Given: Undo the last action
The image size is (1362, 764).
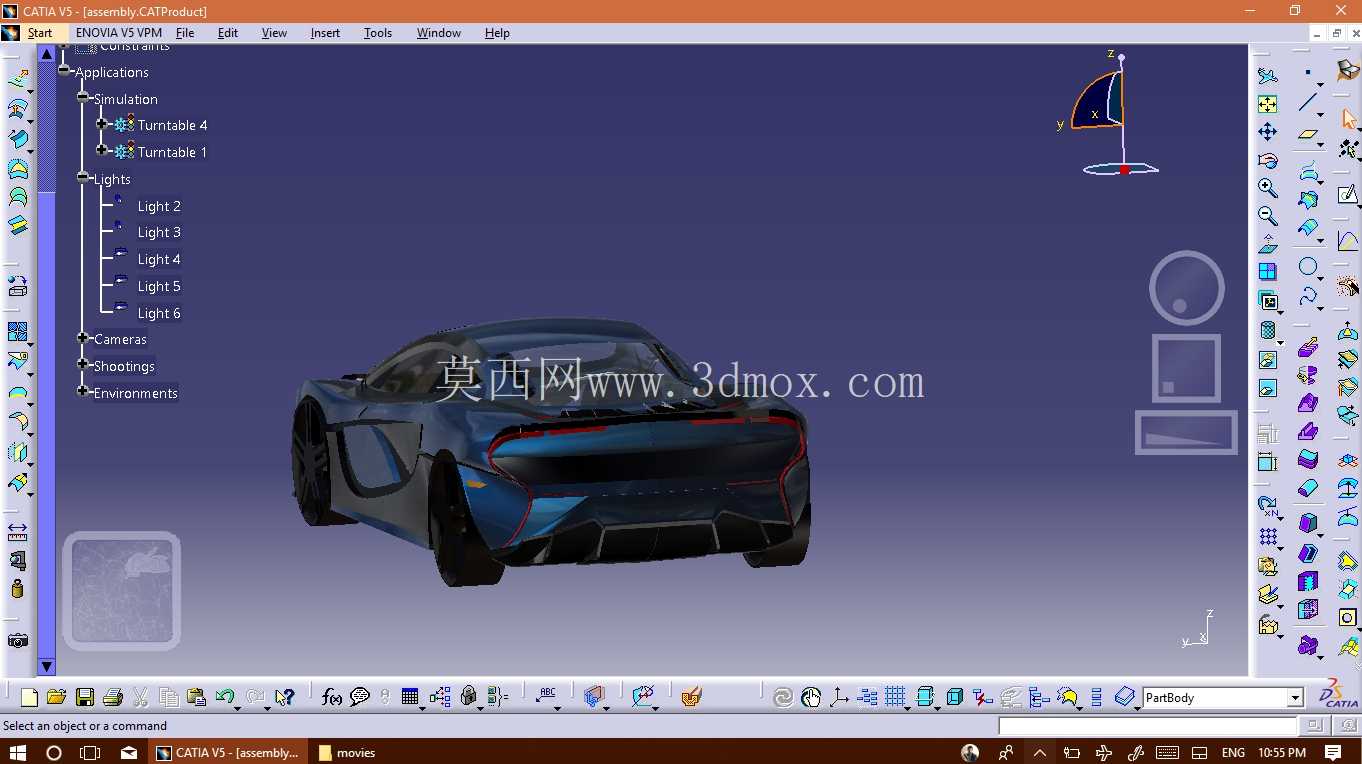Looking at the screenshot, I should pyautogui.click(x=224, y=697).
